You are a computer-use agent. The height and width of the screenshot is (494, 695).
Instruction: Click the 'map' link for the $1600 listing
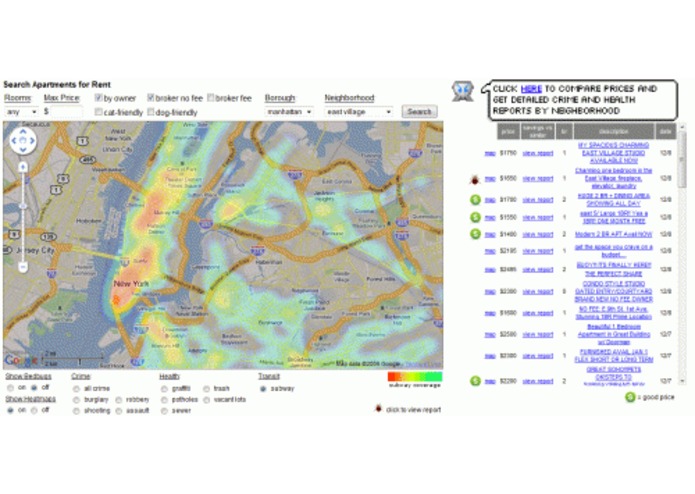pos(490,313)
